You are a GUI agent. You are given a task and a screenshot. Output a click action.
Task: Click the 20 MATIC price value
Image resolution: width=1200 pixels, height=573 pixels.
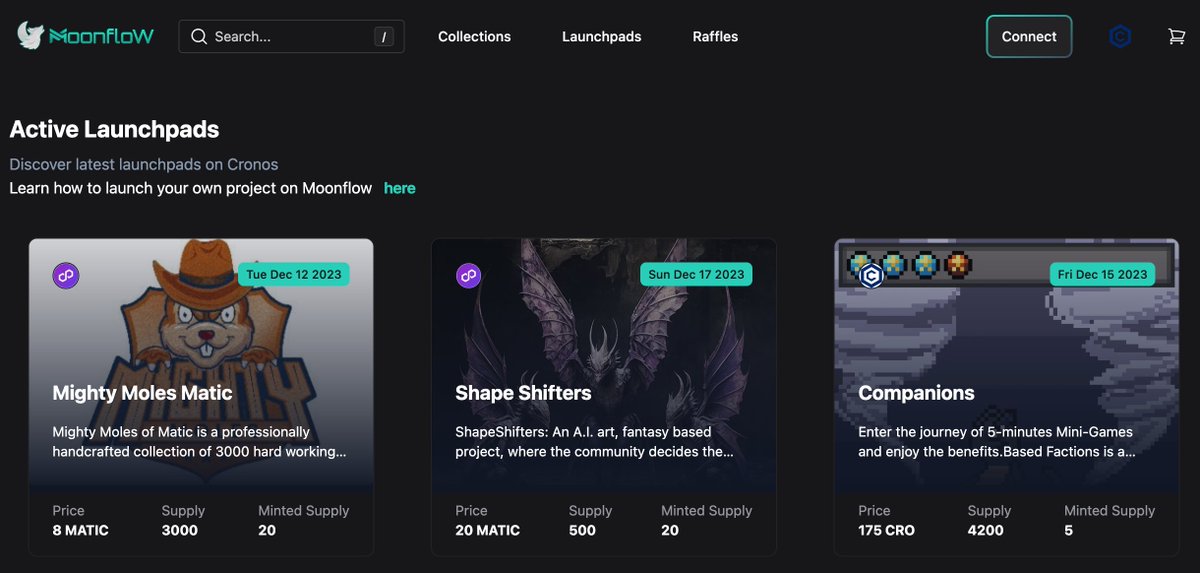coord(487,530)
